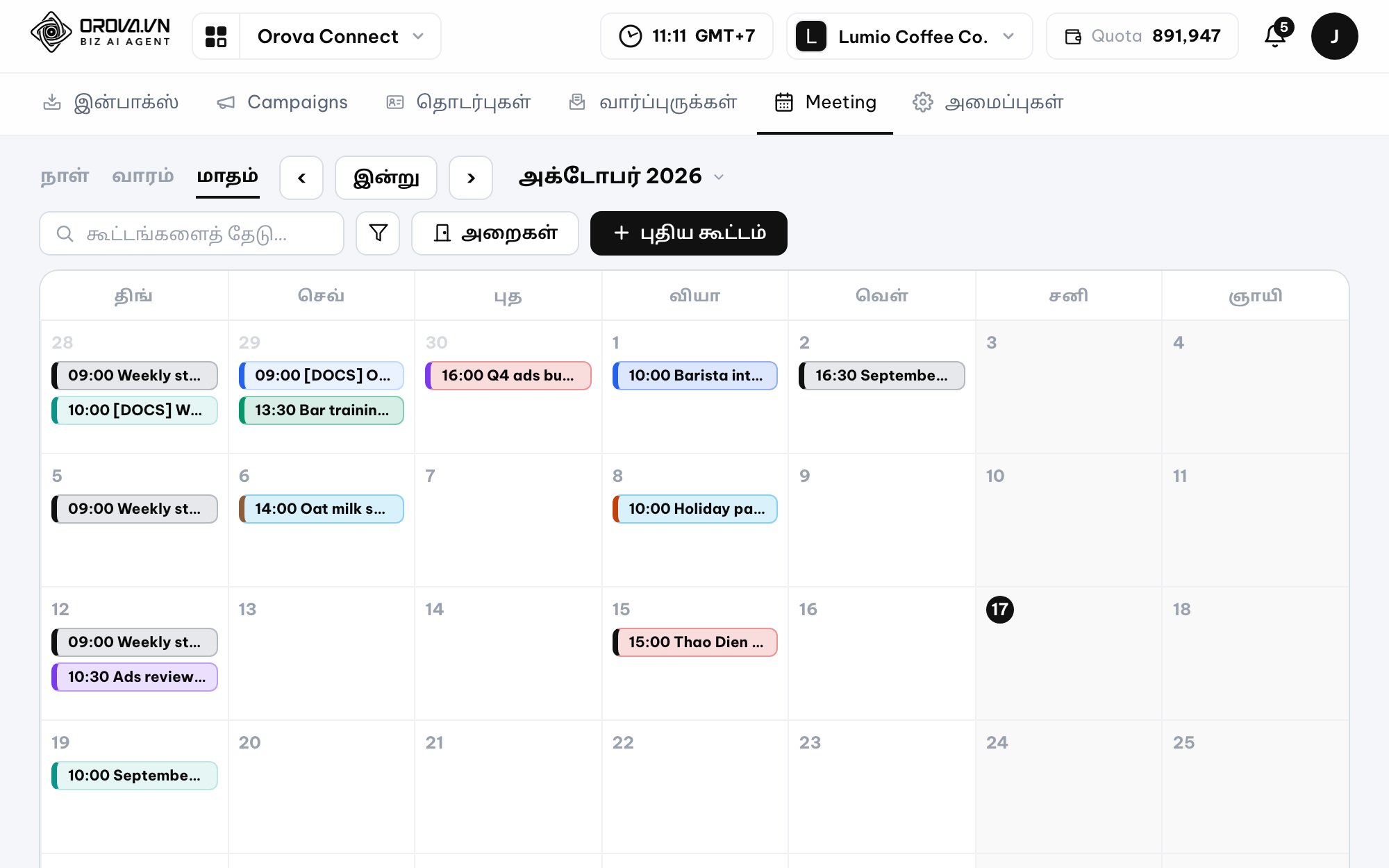Image resolution: width=1389 pixels, height=868 pixels.
Task: Click the Quota wallet icon
Action: tap(1073, 37)
